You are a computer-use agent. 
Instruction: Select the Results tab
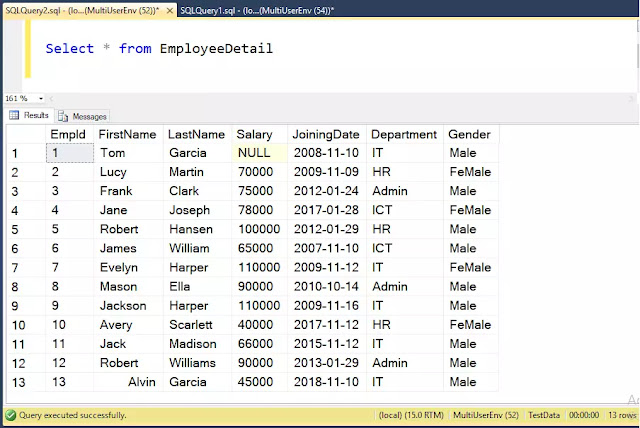[x=29, y=115]
